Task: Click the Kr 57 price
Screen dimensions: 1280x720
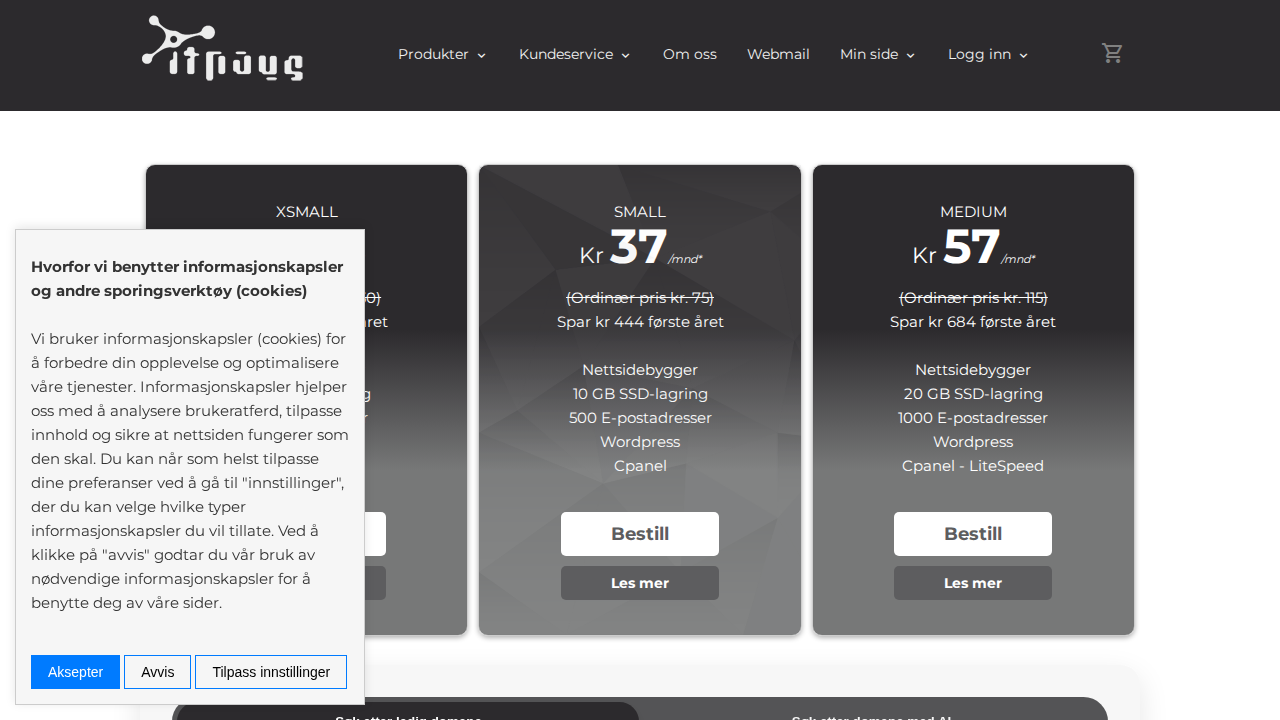Action: [973, 248]
